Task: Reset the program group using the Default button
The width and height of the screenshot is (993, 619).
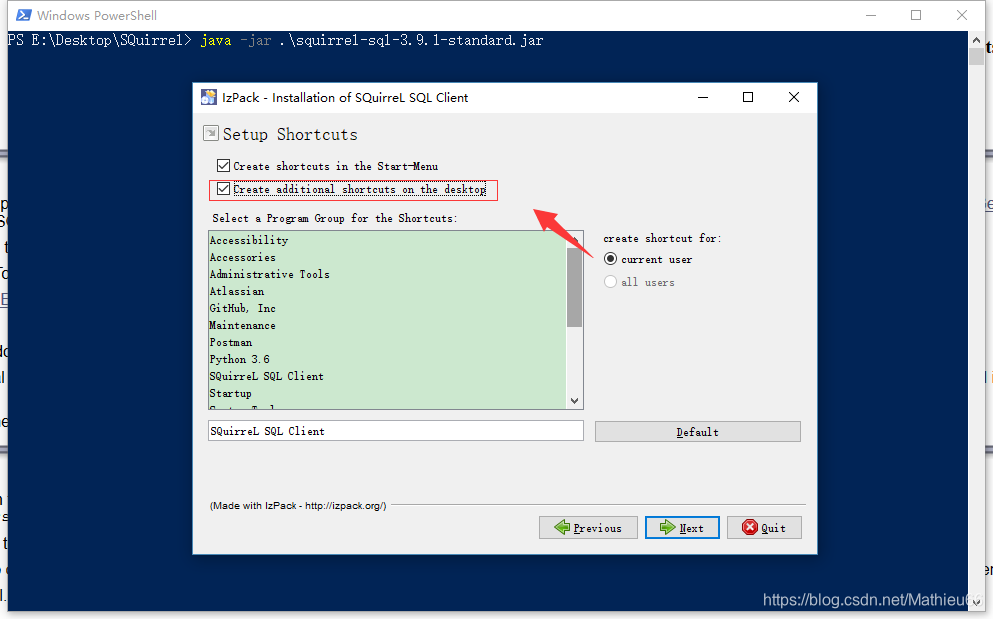Action: [x=698, y=431]
